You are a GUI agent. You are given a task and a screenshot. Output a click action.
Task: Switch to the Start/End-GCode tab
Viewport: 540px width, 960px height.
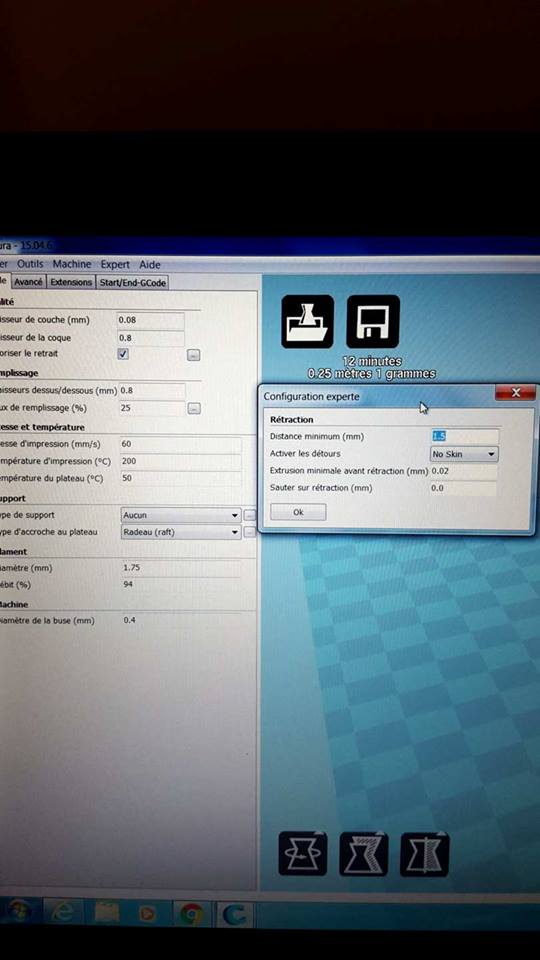tap(132, 283)
